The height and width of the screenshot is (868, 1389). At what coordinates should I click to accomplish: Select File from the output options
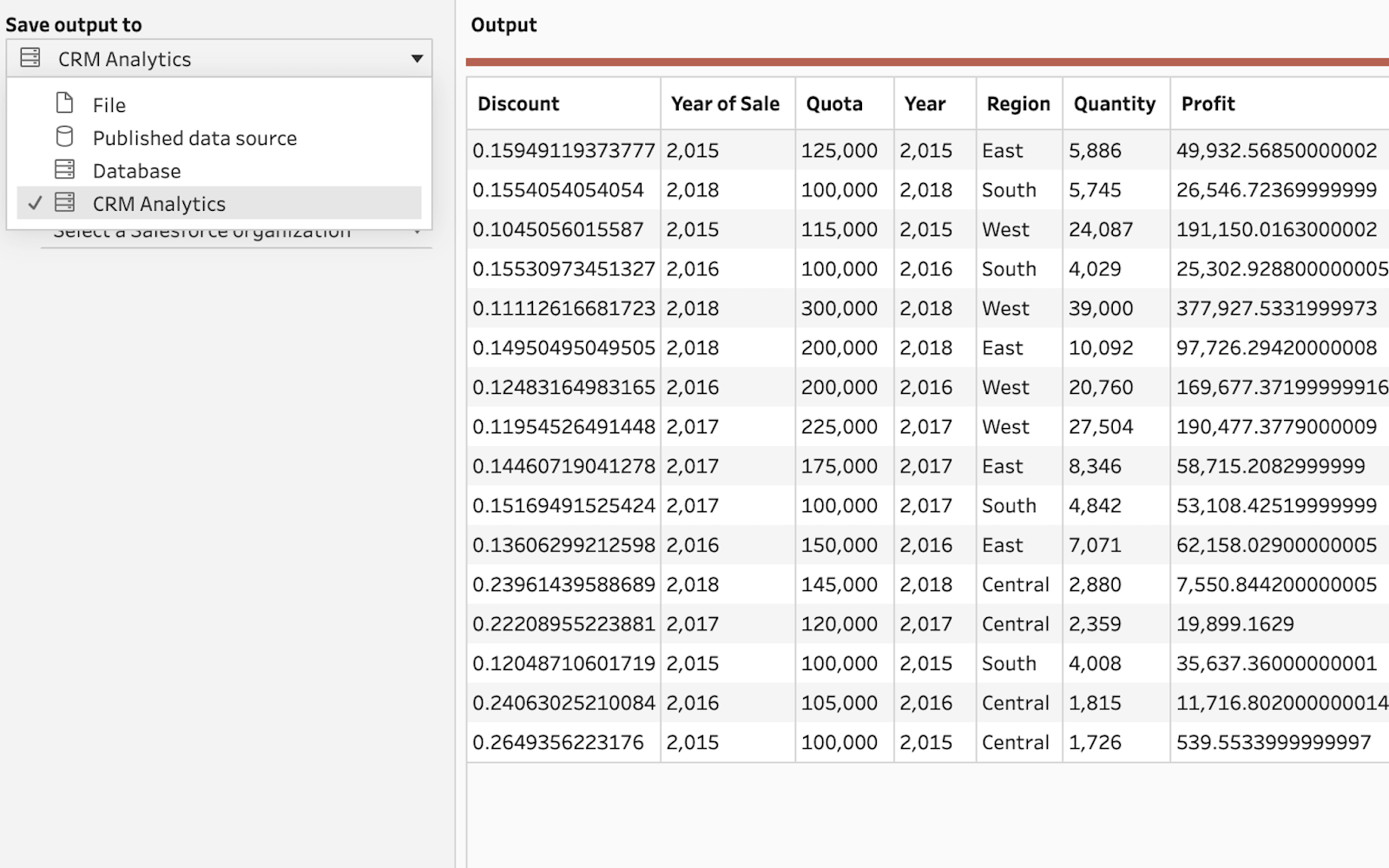109,105
